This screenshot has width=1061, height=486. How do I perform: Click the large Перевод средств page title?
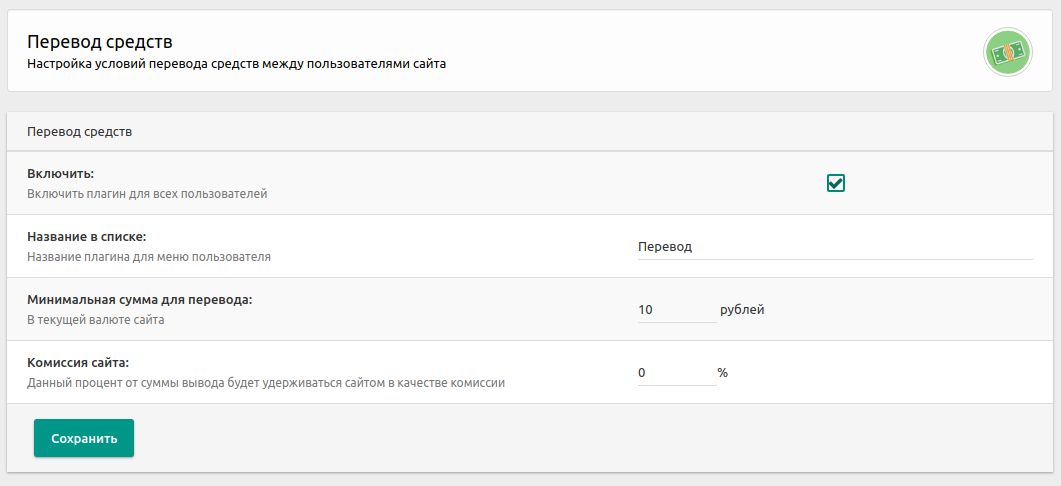point(100,42)
